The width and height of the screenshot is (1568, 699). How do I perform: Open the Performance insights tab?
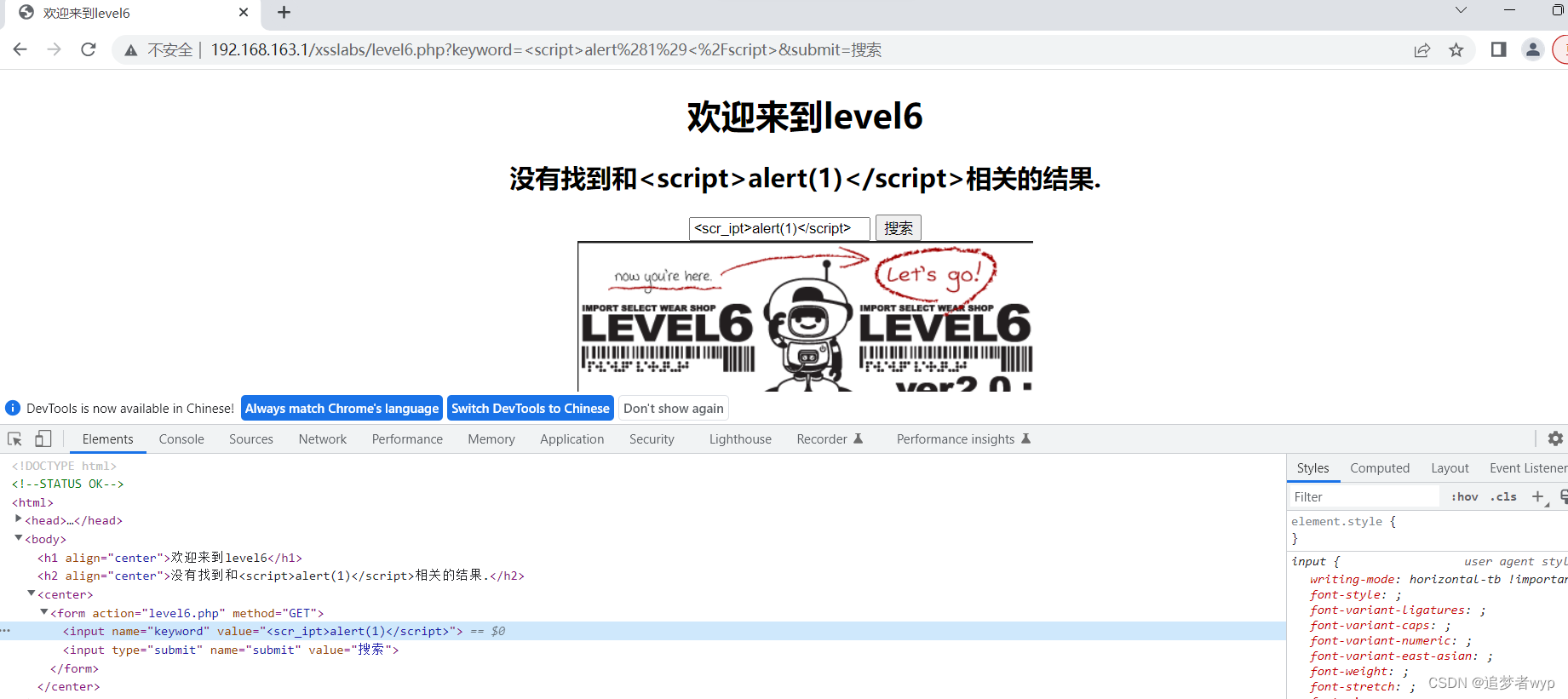point(963,439)
